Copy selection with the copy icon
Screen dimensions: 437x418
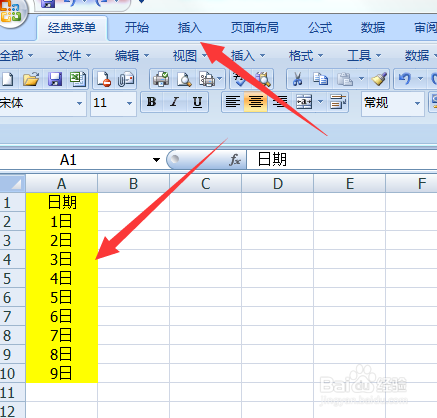(320, 79)
